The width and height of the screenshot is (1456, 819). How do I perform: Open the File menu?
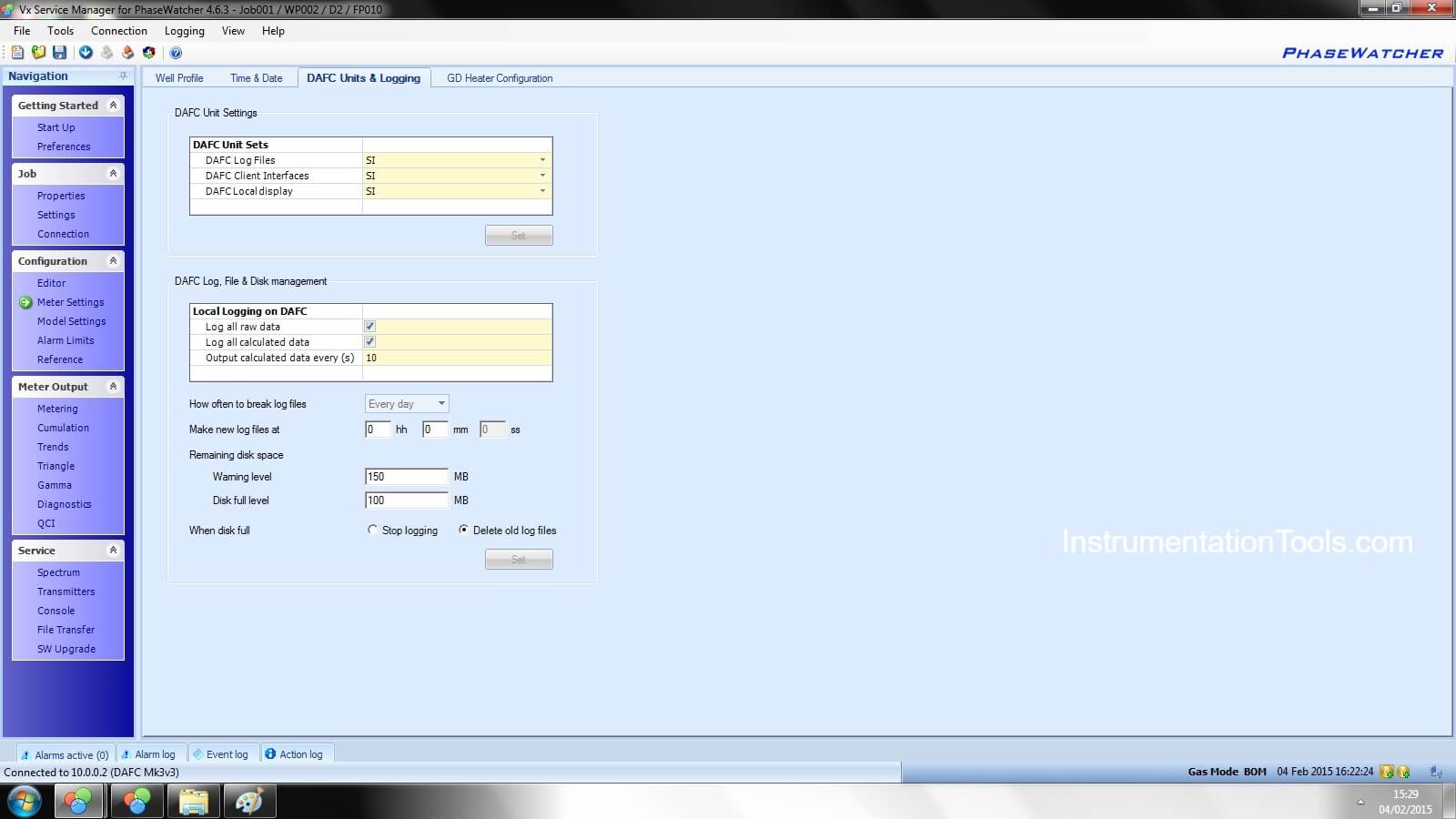pyautogui.click(x=22, y=31)
